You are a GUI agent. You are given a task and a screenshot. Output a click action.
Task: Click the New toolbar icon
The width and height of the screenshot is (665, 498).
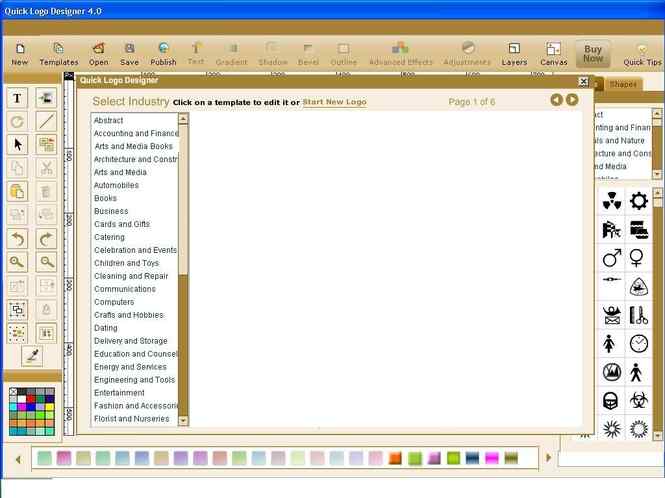(20, 54)
